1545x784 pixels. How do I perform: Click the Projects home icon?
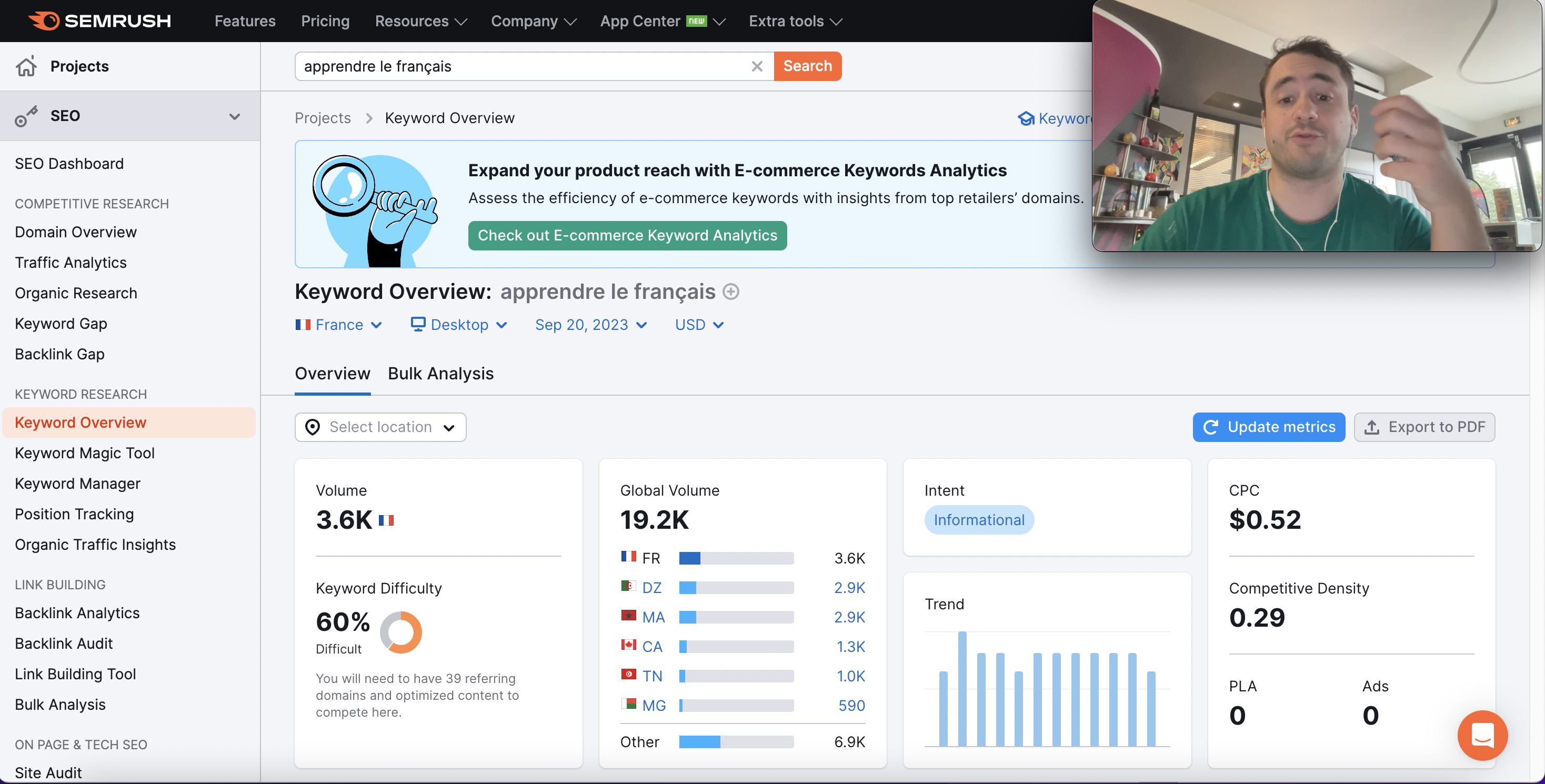tap(26, 66)
